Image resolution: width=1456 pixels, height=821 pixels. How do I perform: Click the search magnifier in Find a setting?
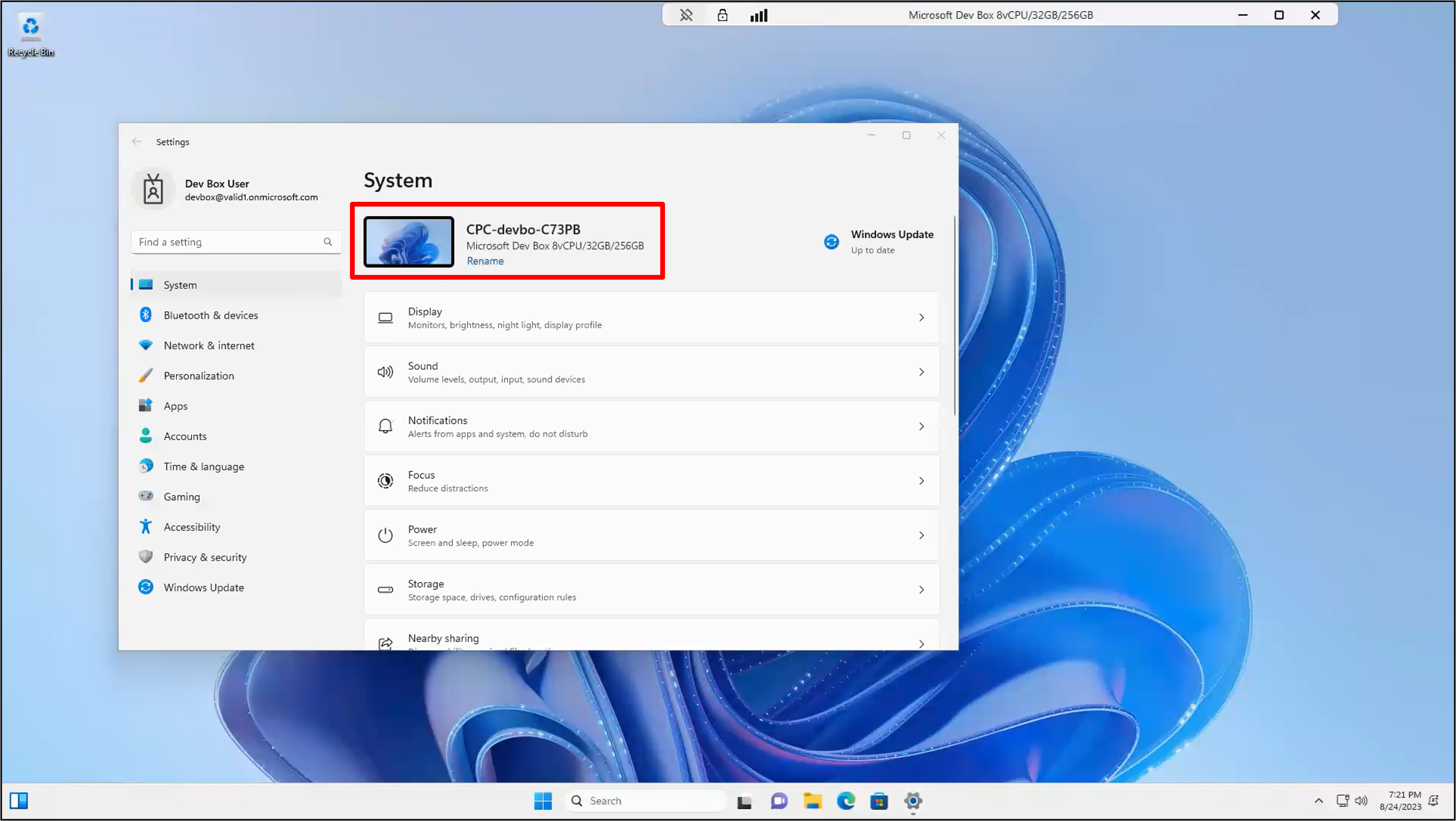[x=328, y=242]
